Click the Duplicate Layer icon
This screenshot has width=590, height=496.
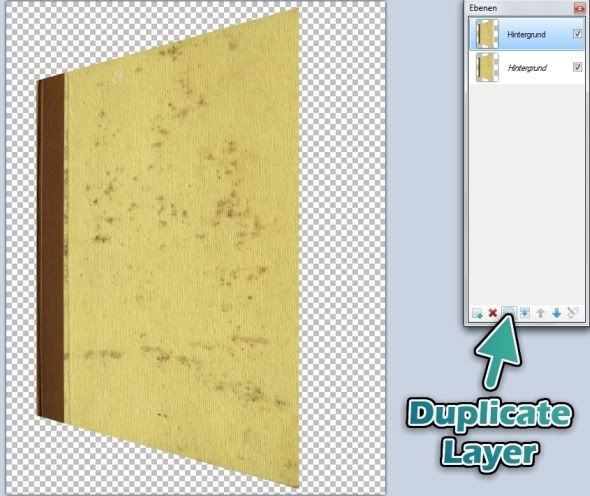tap(509, 312)
